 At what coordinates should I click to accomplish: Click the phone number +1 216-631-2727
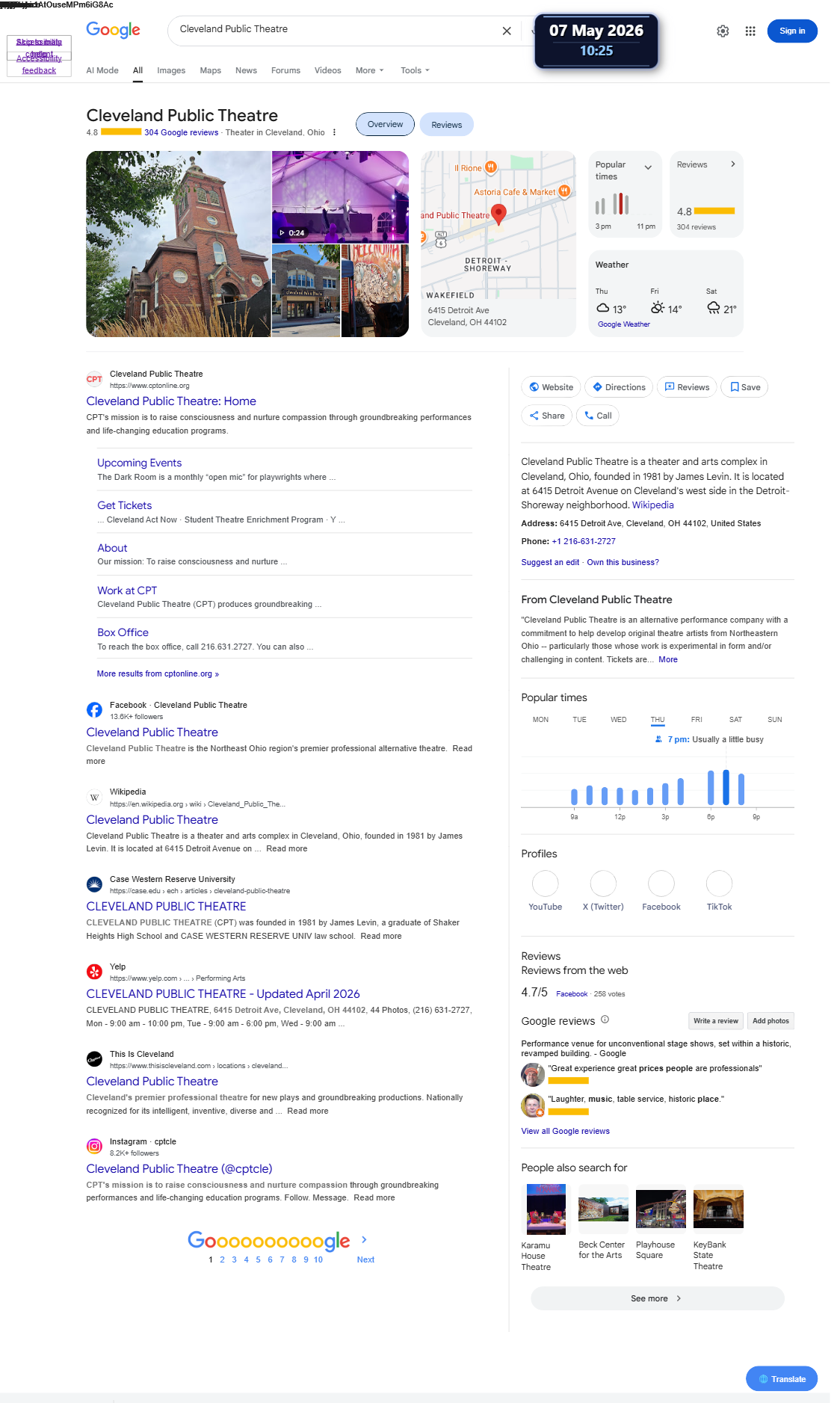click(x=584, y=541)
